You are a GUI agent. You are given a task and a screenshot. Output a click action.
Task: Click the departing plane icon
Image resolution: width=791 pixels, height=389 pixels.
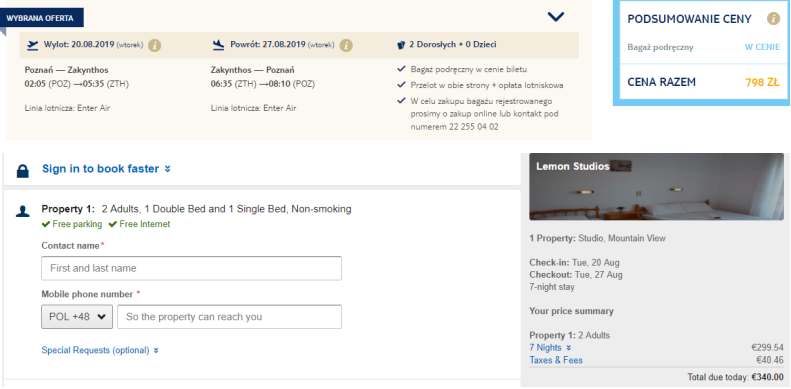click(x=32, y=45)
